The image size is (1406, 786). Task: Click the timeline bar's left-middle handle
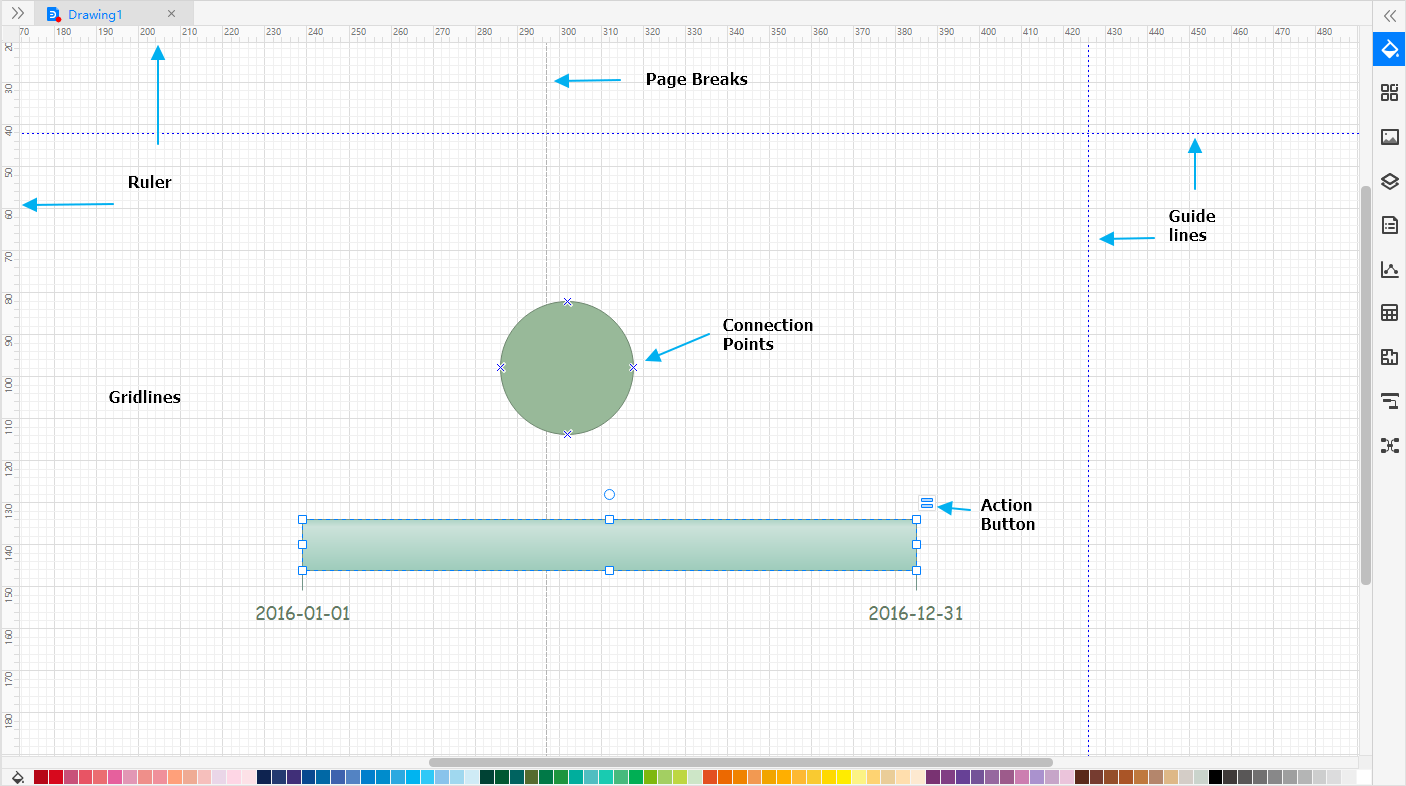pos(302,545)
